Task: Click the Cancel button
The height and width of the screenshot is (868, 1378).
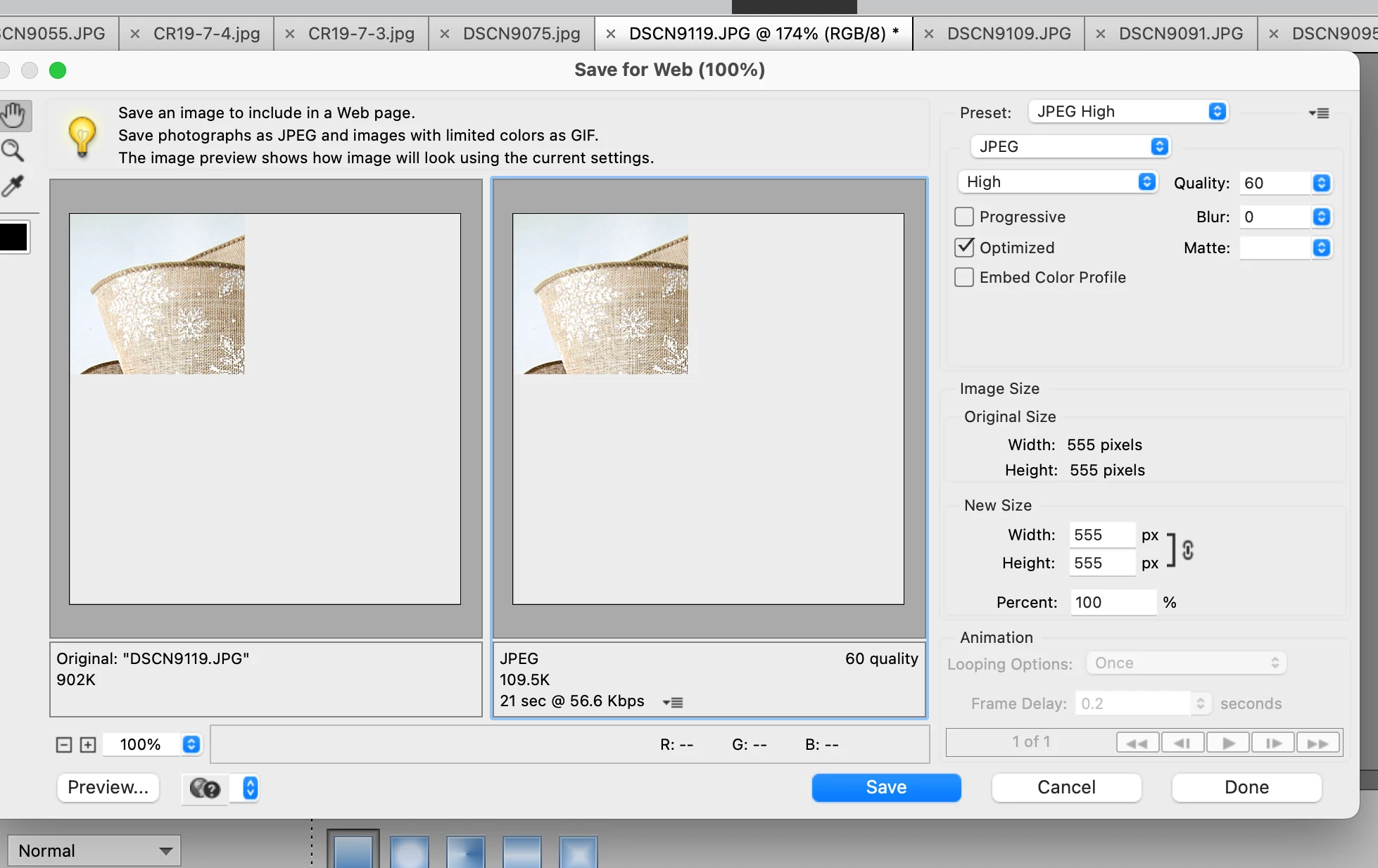Action: pyautogui.click(x=1066, y=788)
